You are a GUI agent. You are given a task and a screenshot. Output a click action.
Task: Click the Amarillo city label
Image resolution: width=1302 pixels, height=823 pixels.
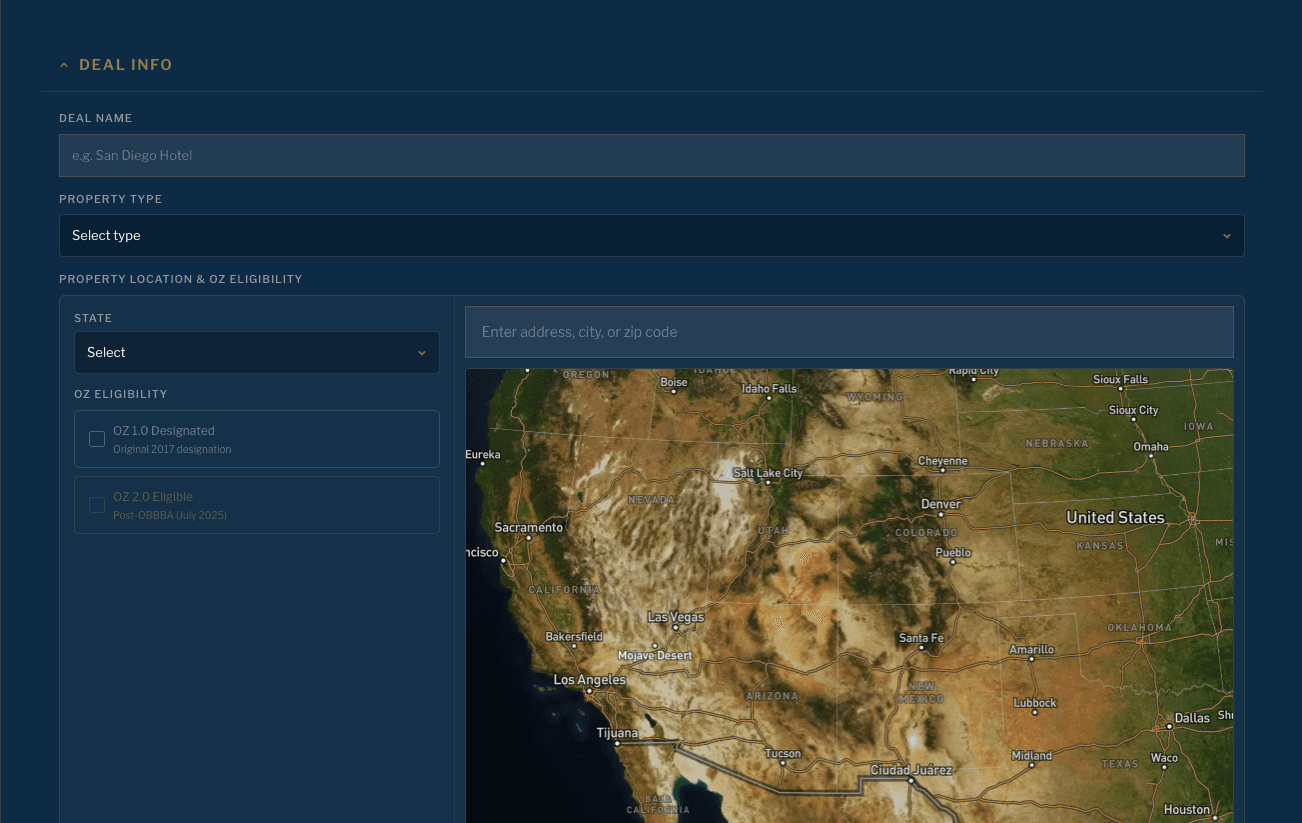(1031, 650)
